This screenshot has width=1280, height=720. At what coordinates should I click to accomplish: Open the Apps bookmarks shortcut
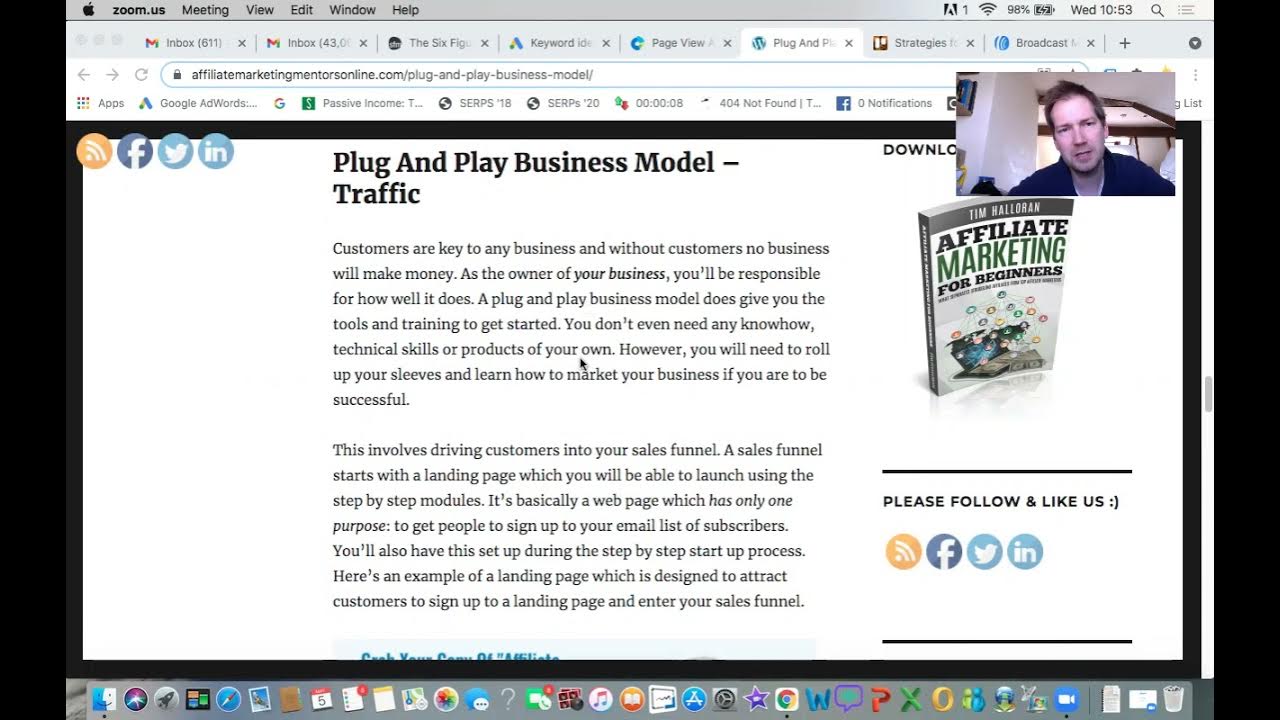pos(101,103)
